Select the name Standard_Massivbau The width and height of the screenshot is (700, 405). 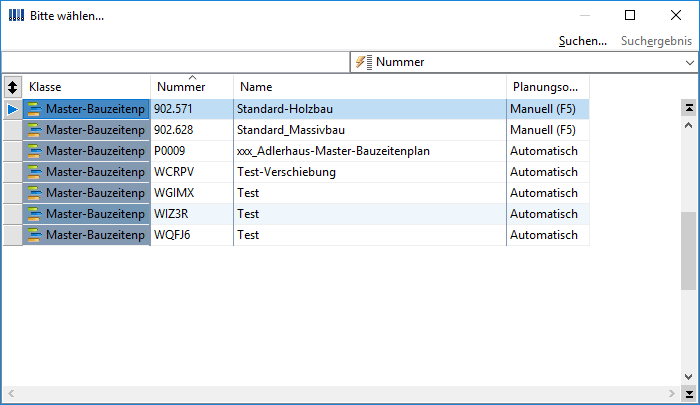[291, 130]
